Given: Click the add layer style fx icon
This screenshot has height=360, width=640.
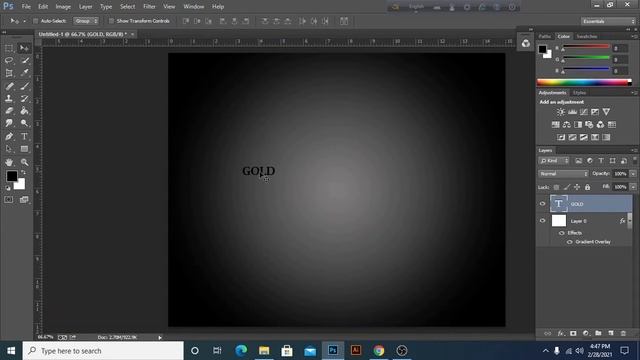Looking at the screenshot, I should 561,333.
